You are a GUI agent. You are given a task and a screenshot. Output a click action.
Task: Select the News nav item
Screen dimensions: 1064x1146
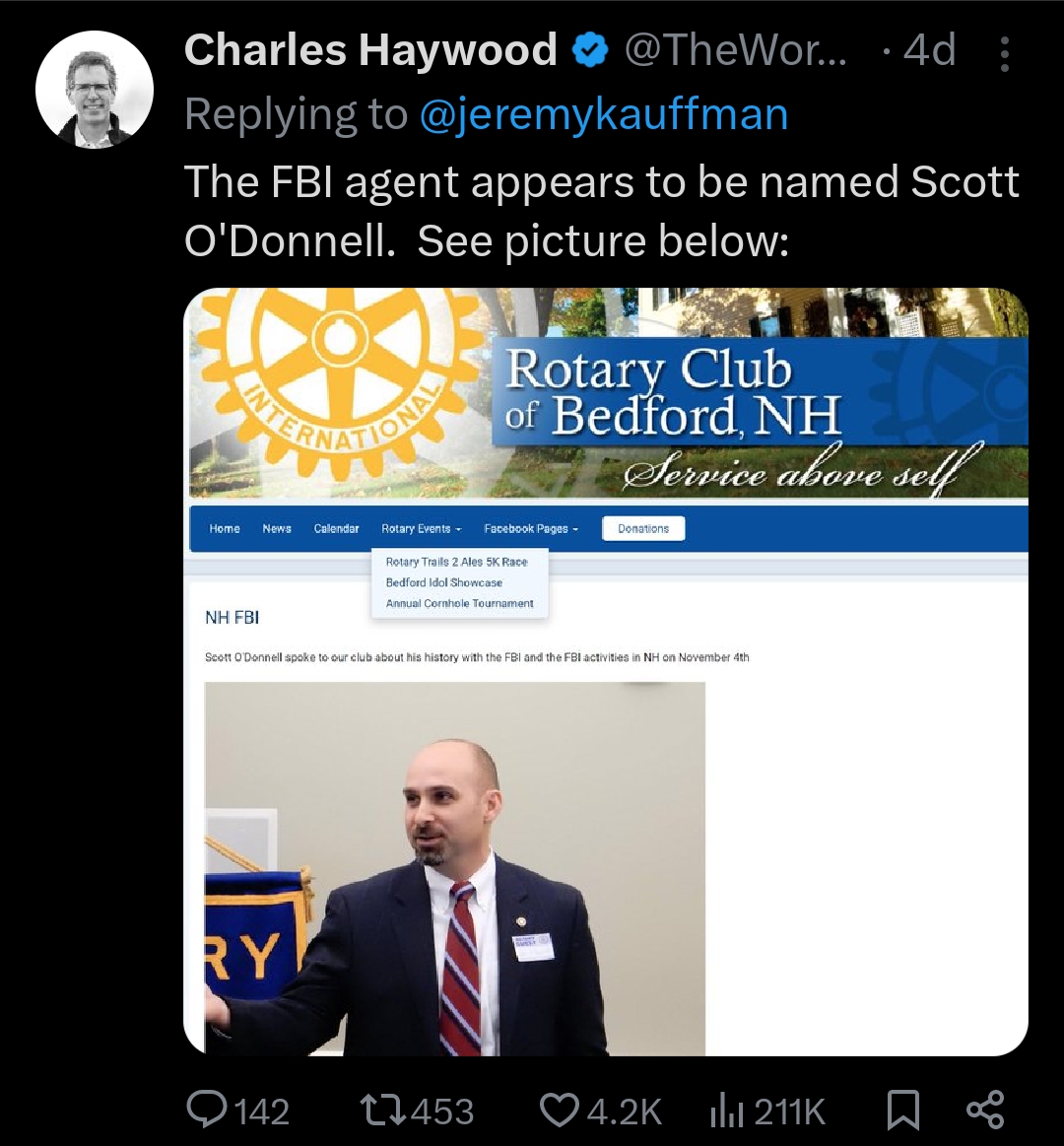[x=277, y=528]
